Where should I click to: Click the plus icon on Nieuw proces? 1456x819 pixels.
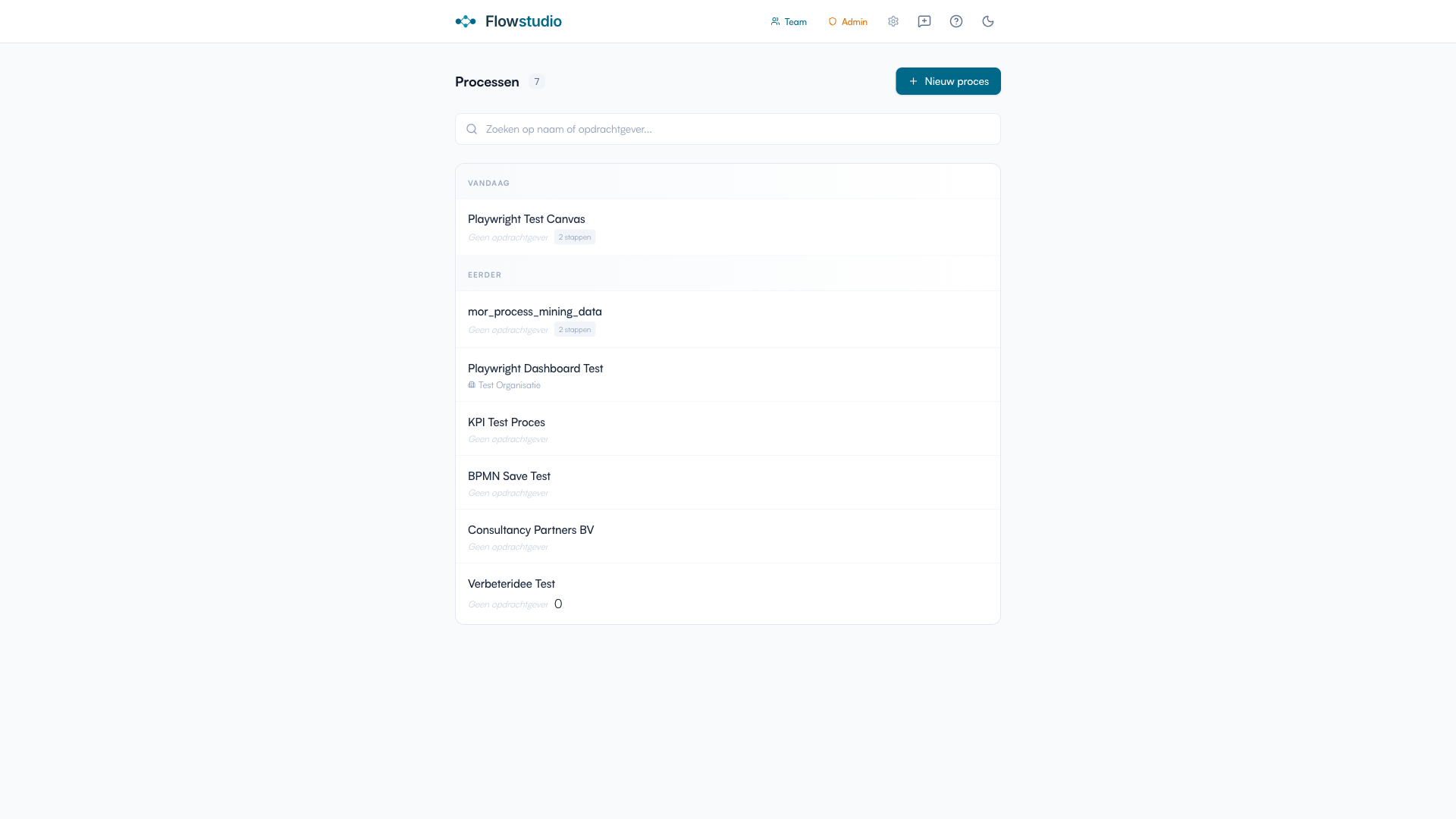tap(912, 81)
